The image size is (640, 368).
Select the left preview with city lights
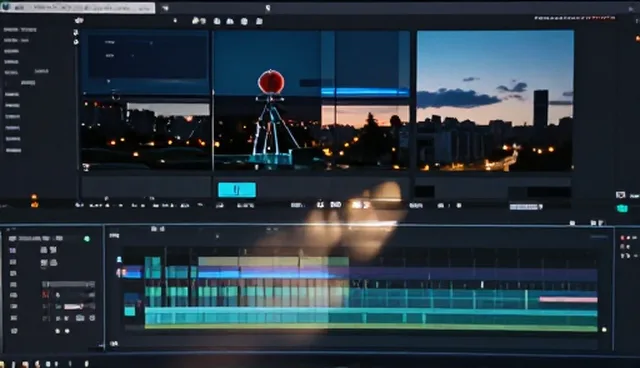[x=146, y=100]
